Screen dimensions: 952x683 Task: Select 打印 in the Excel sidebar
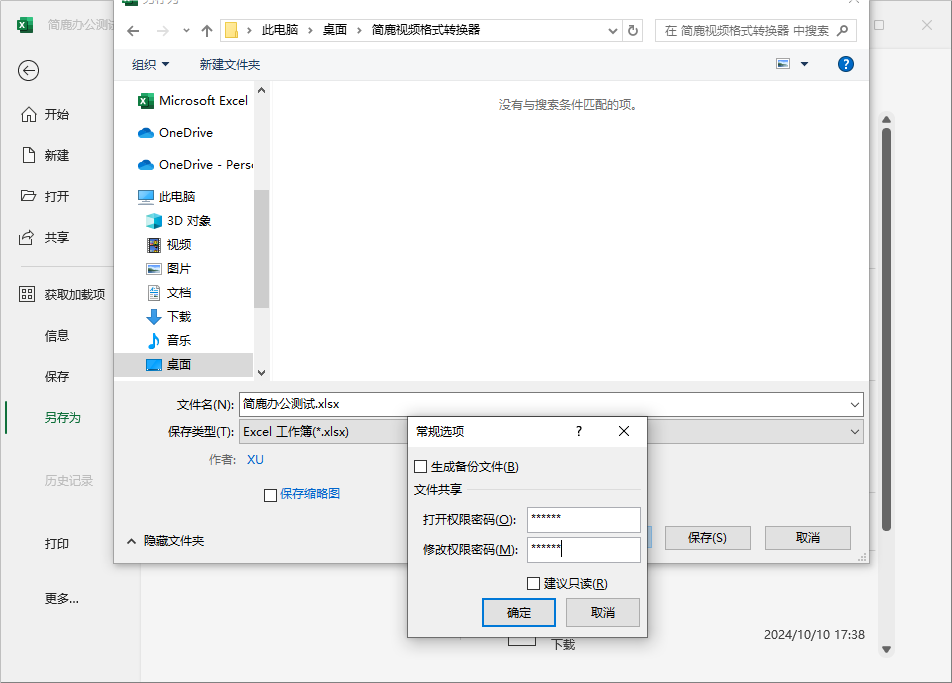pos(57,544)
